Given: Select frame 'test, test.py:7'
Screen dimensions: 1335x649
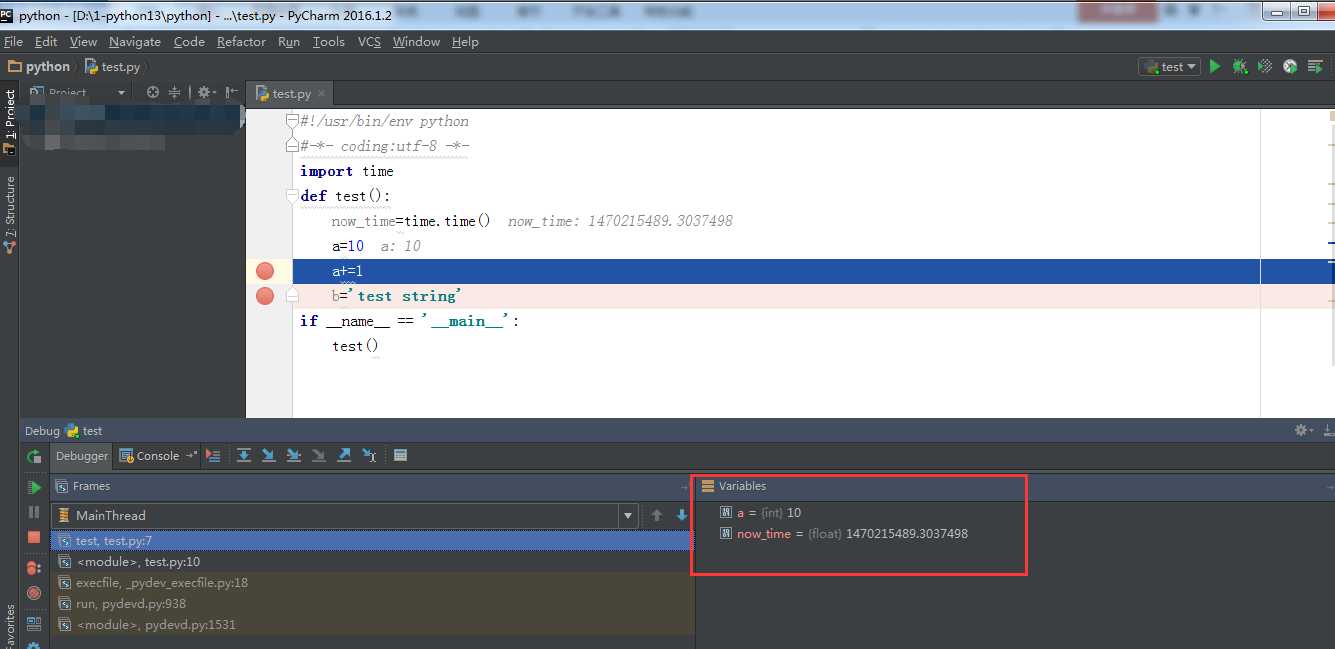Looking at the screenshot, I should [371, 541].
